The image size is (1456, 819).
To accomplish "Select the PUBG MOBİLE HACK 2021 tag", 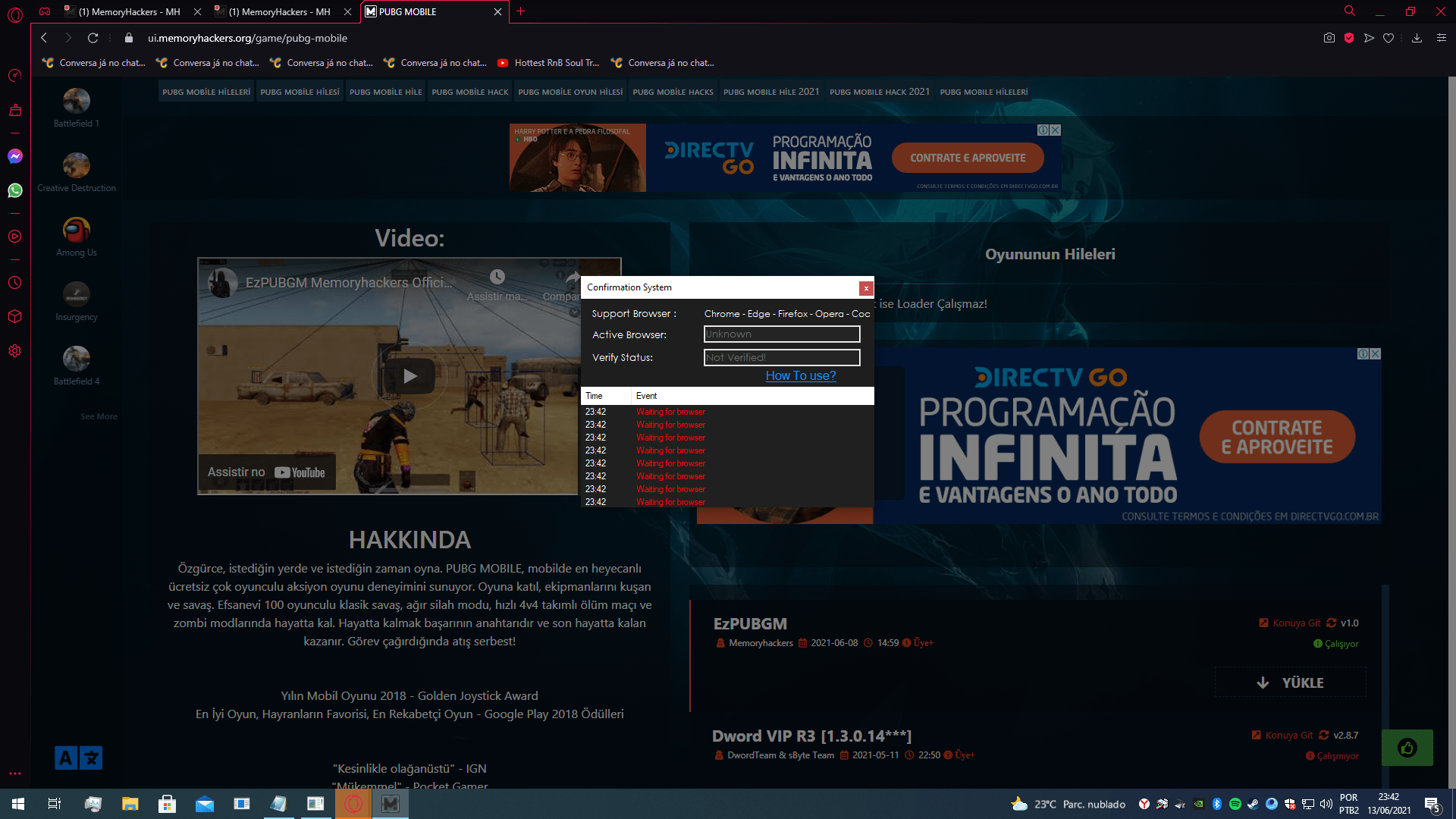I will (880, 93).
